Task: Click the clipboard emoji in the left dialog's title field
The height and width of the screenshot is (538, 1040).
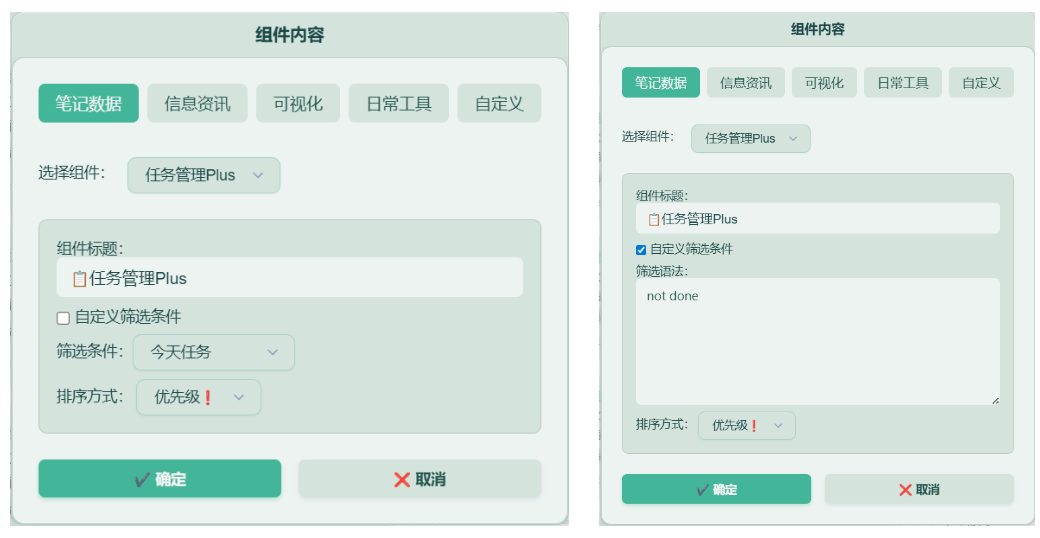Action: 79,279
